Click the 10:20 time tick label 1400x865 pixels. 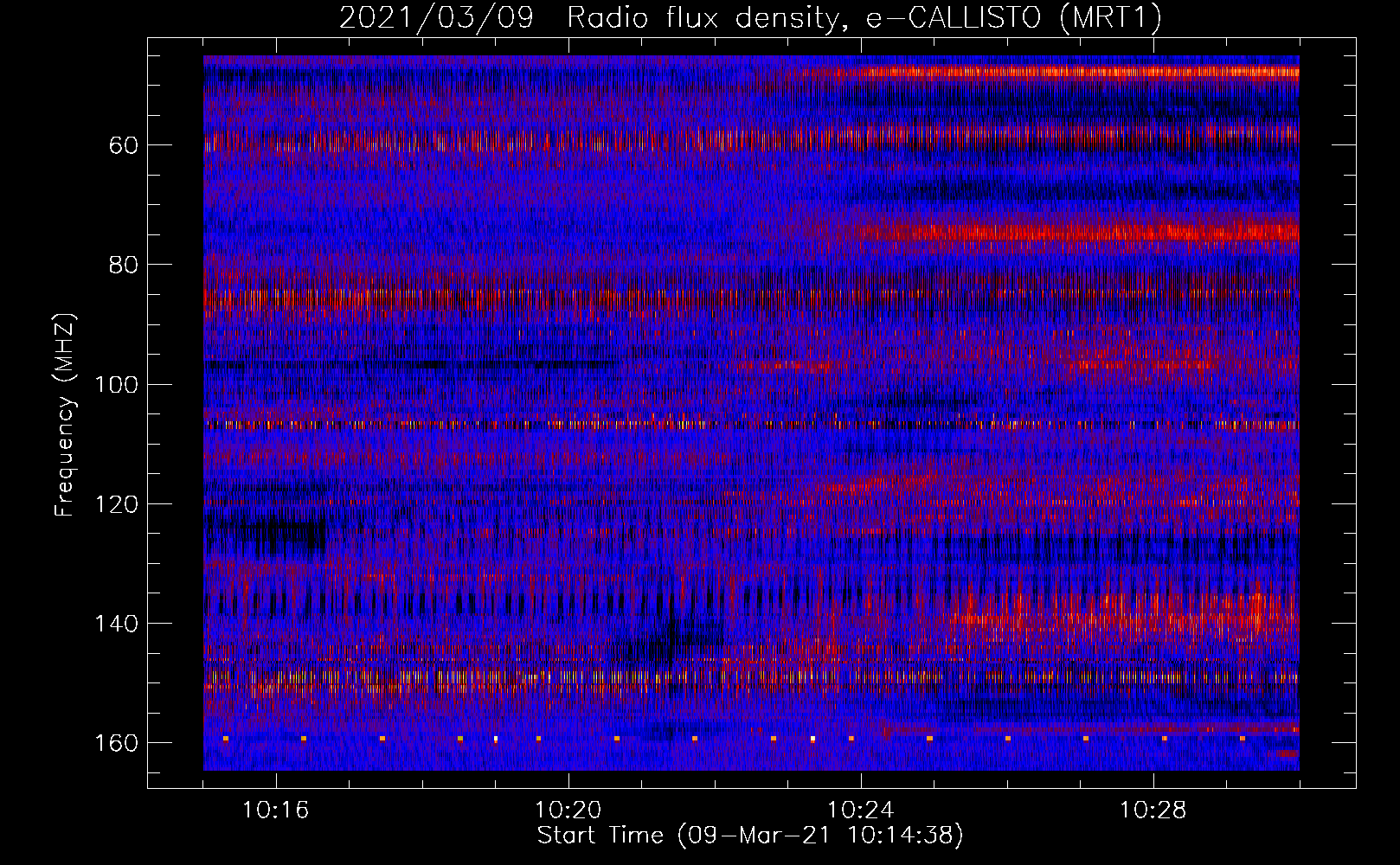click(x=568, y=811)
